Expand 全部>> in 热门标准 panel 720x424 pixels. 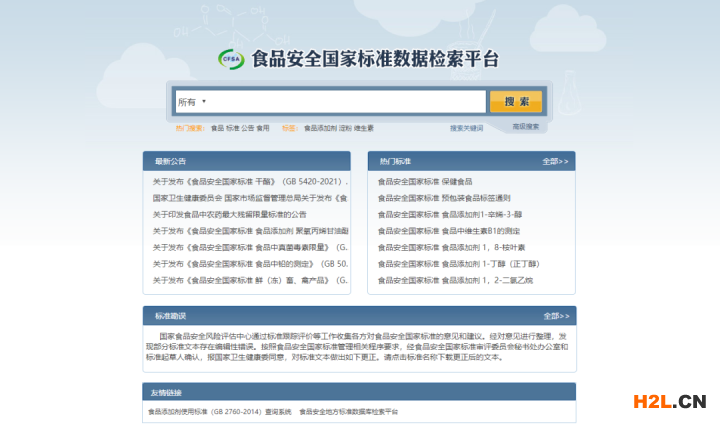(555, 161)
